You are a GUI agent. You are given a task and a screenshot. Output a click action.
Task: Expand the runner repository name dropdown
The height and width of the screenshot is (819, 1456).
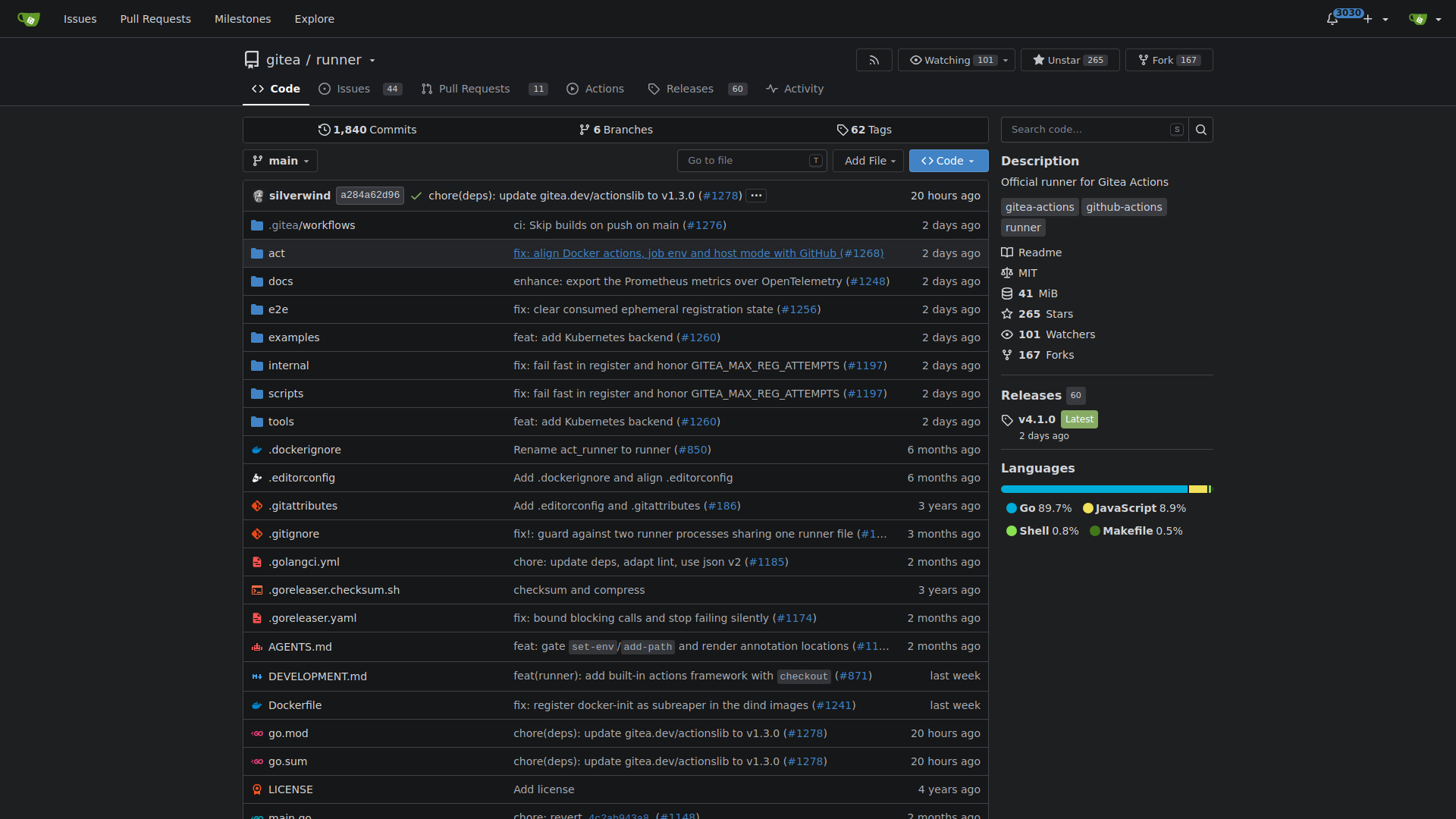click(372, 60)
